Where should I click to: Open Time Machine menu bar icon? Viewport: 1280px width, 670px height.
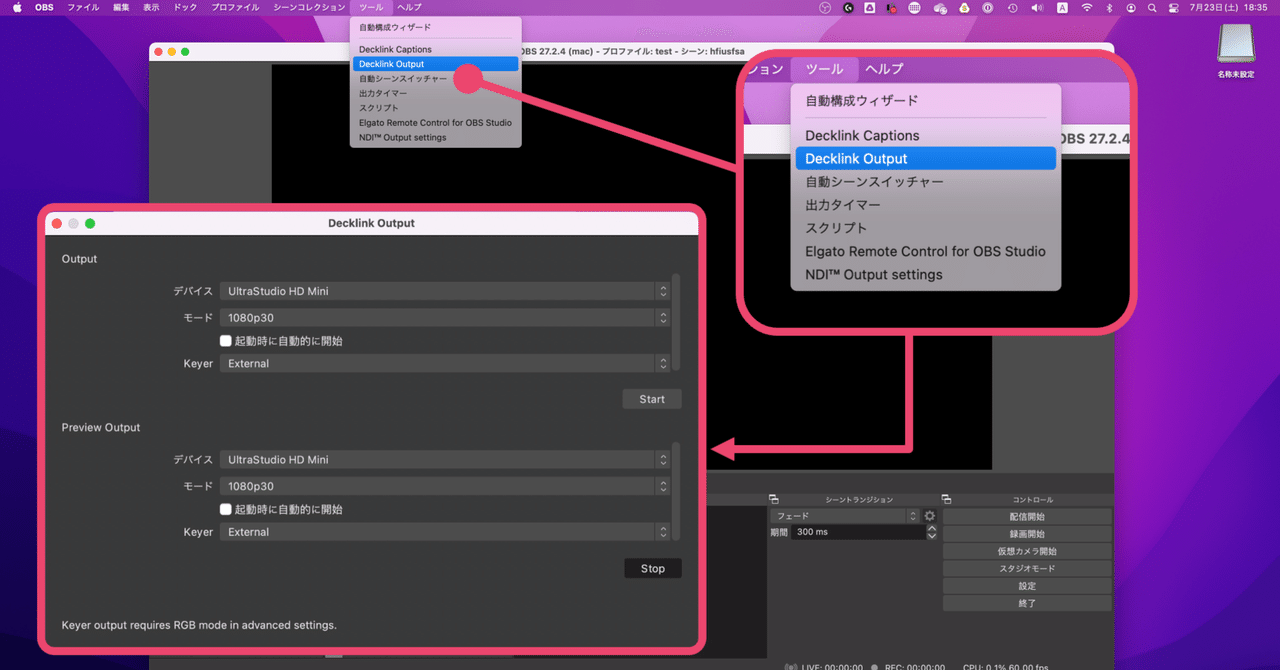tap(1012, 7)
